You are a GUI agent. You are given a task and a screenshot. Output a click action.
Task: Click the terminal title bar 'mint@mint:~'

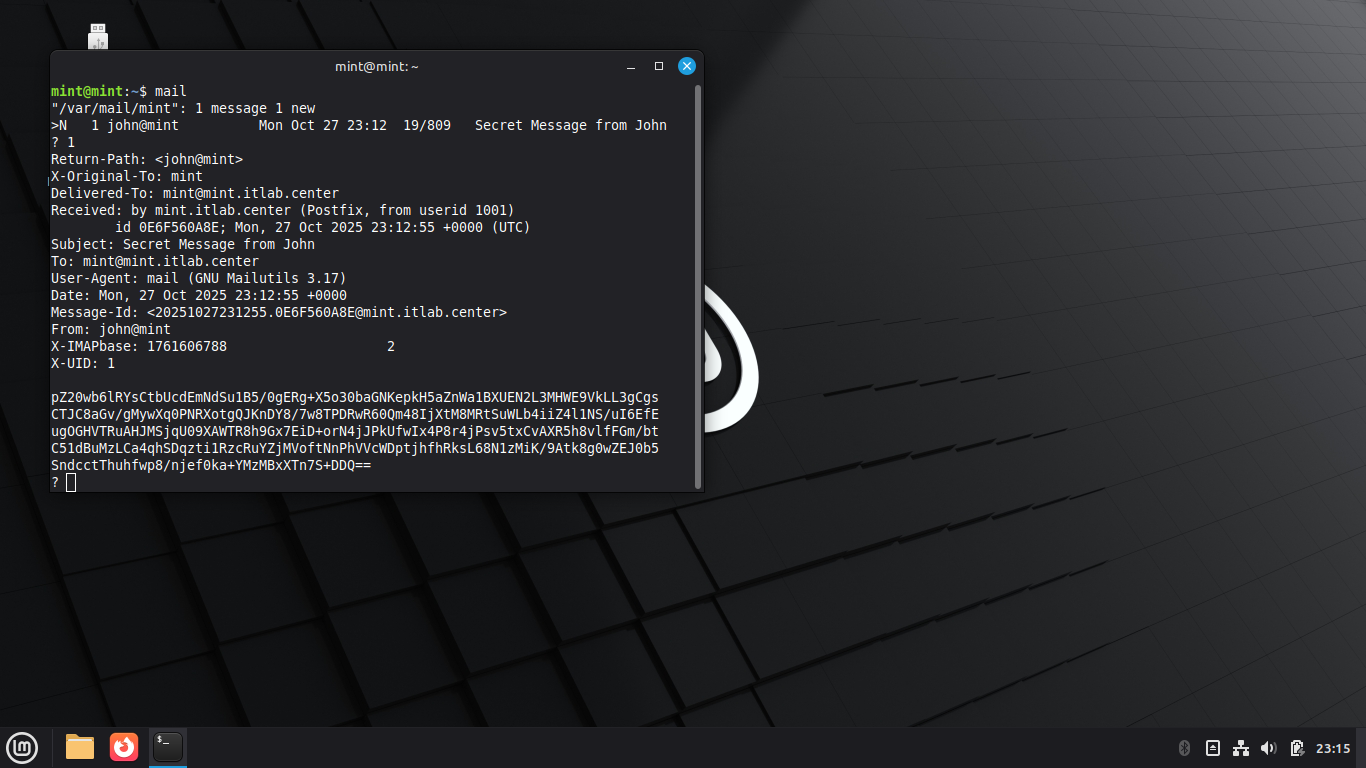377,66
